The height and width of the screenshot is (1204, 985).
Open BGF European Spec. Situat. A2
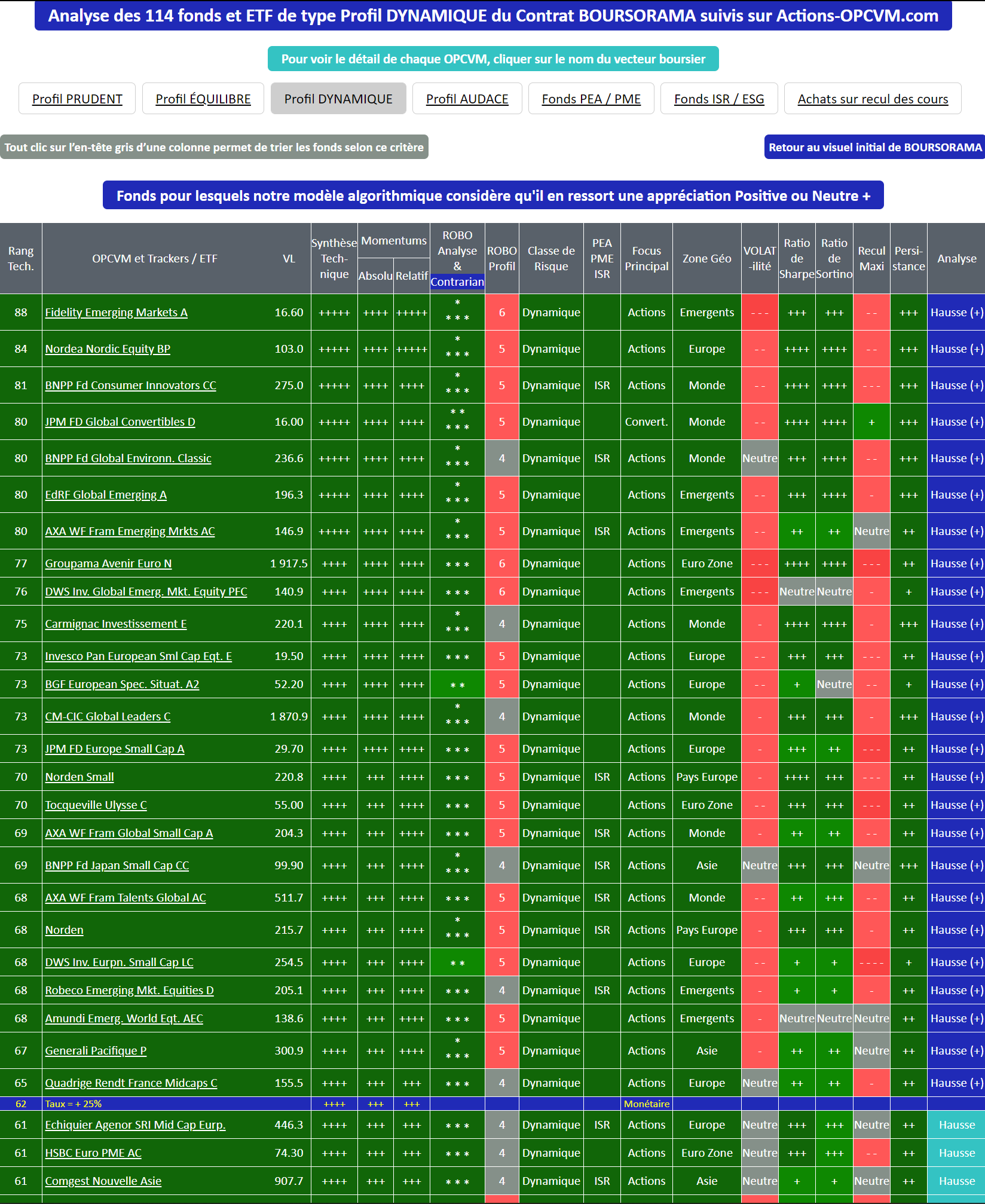tap(123, 684)
